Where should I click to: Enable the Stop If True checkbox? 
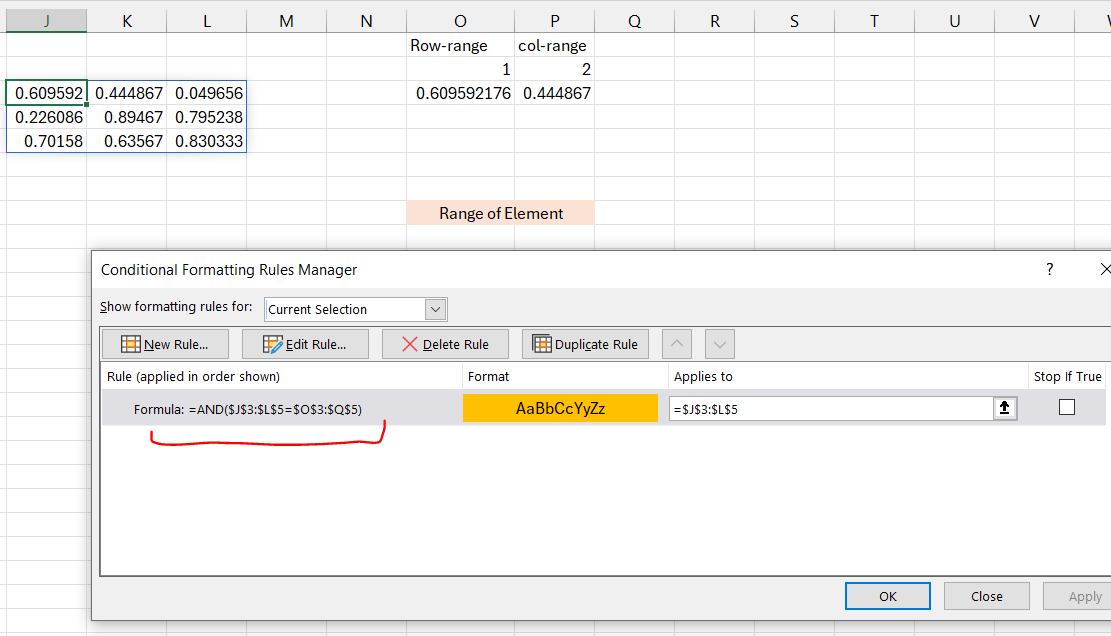point(1067,407)
